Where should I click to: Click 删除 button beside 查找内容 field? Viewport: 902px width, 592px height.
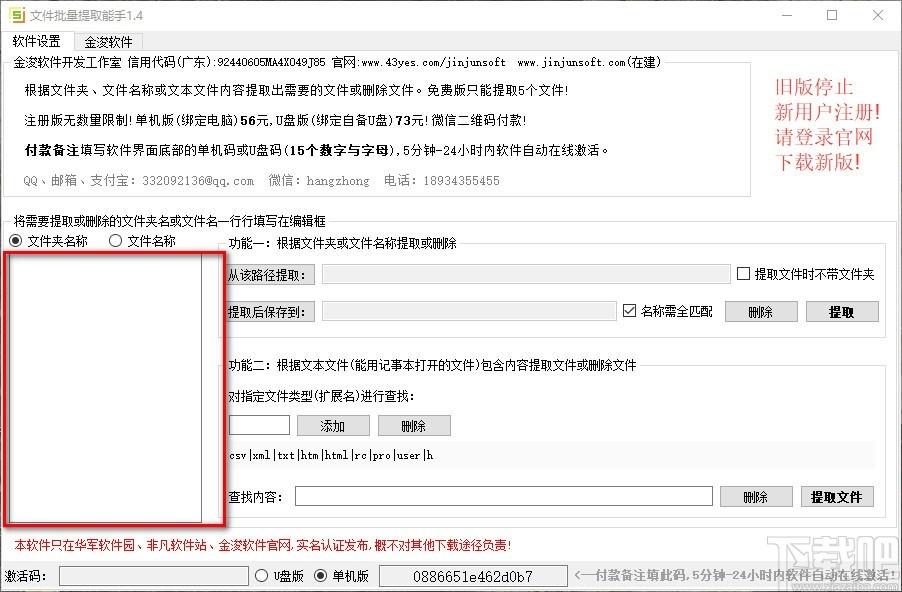point(756,496)
